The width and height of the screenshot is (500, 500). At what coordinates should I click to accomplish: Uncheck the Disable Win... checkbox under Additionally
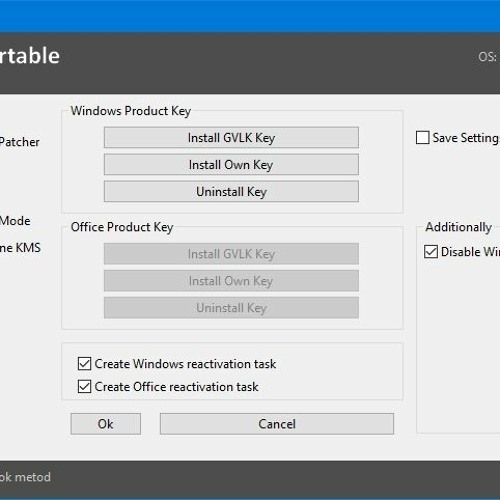(x=431, y=252)
